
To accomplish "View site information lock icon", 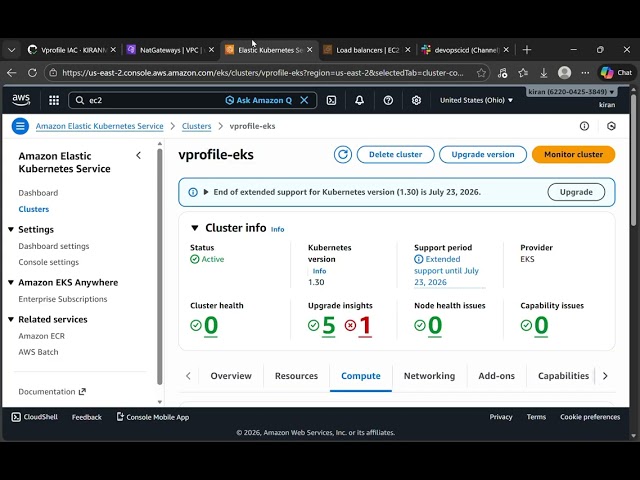I will pos(53,73).
